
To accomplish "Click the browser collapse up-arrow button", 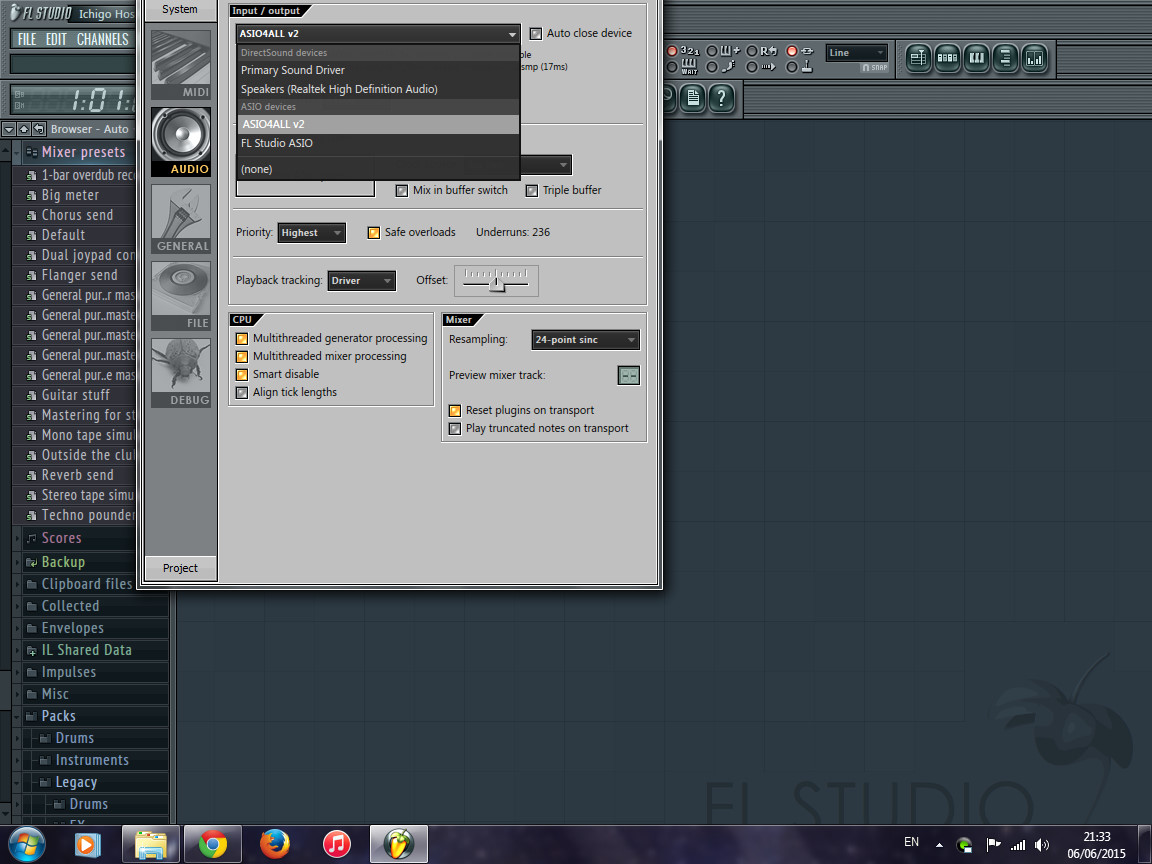I will coord(24,129).
